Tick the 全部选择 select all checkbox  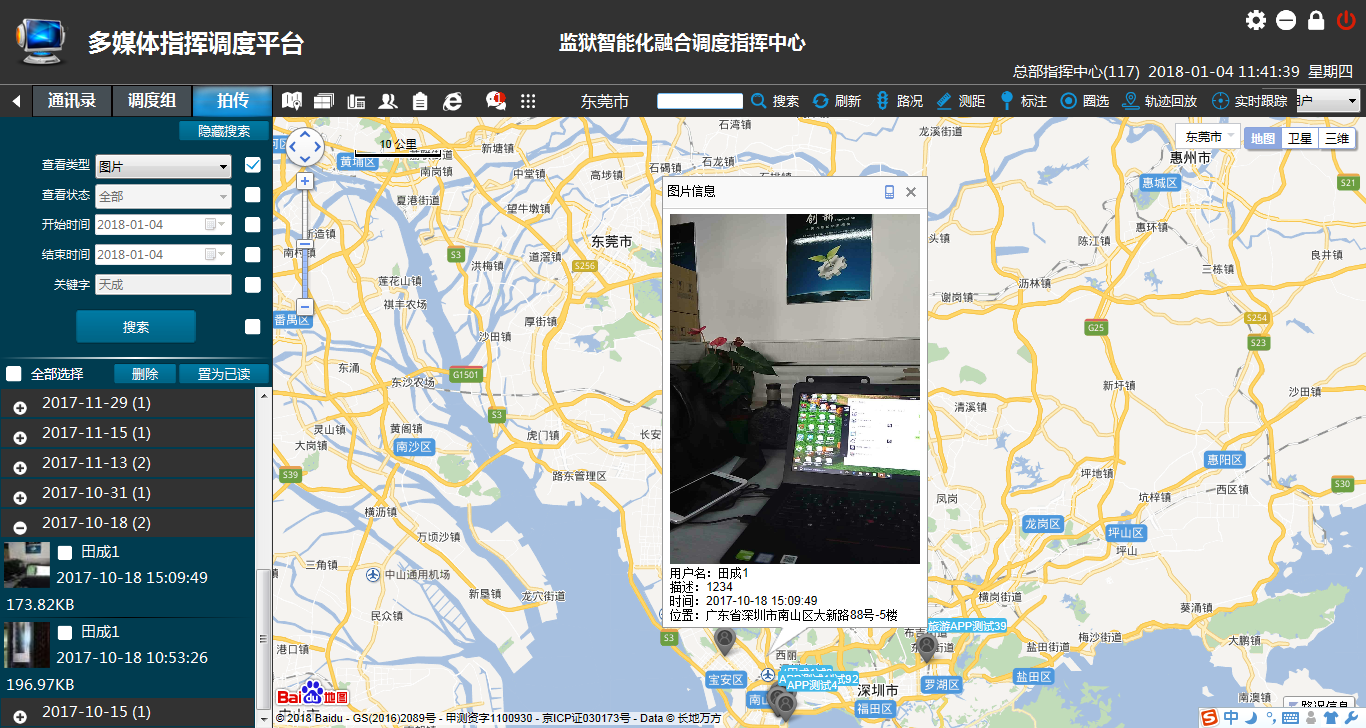point(14,374)
